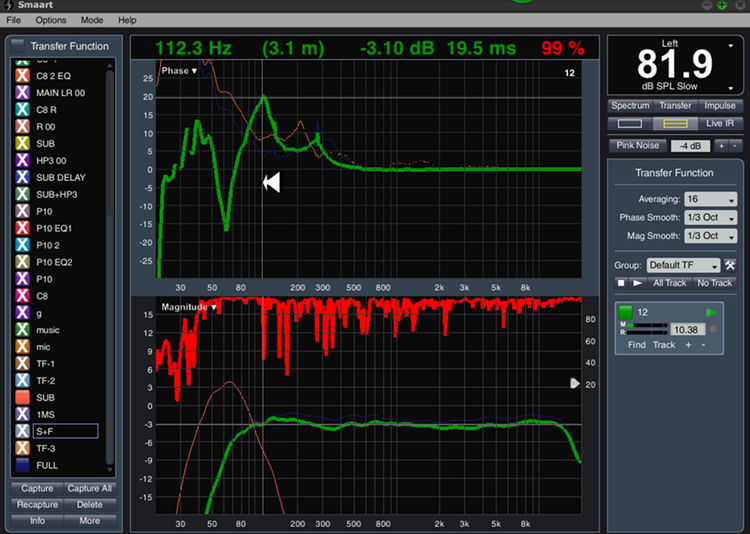Viewport: 750px width, 534px height.
Task: Open the SPL meter input dropdown arrow
Action: point(730,46)
